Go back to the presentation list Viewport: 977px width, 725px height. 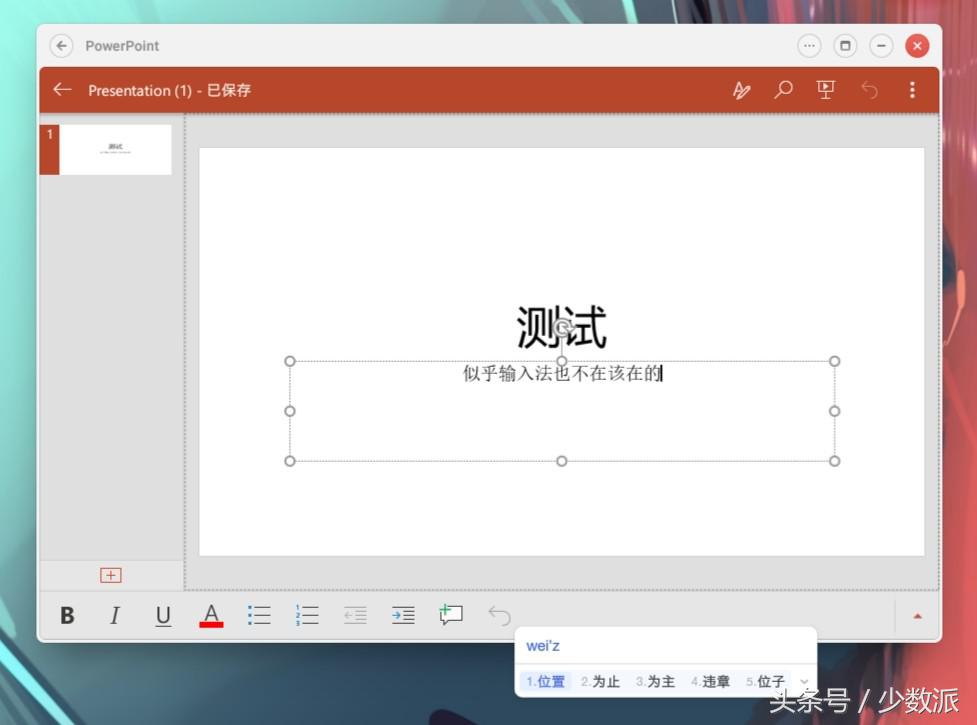tap(62, 90)
